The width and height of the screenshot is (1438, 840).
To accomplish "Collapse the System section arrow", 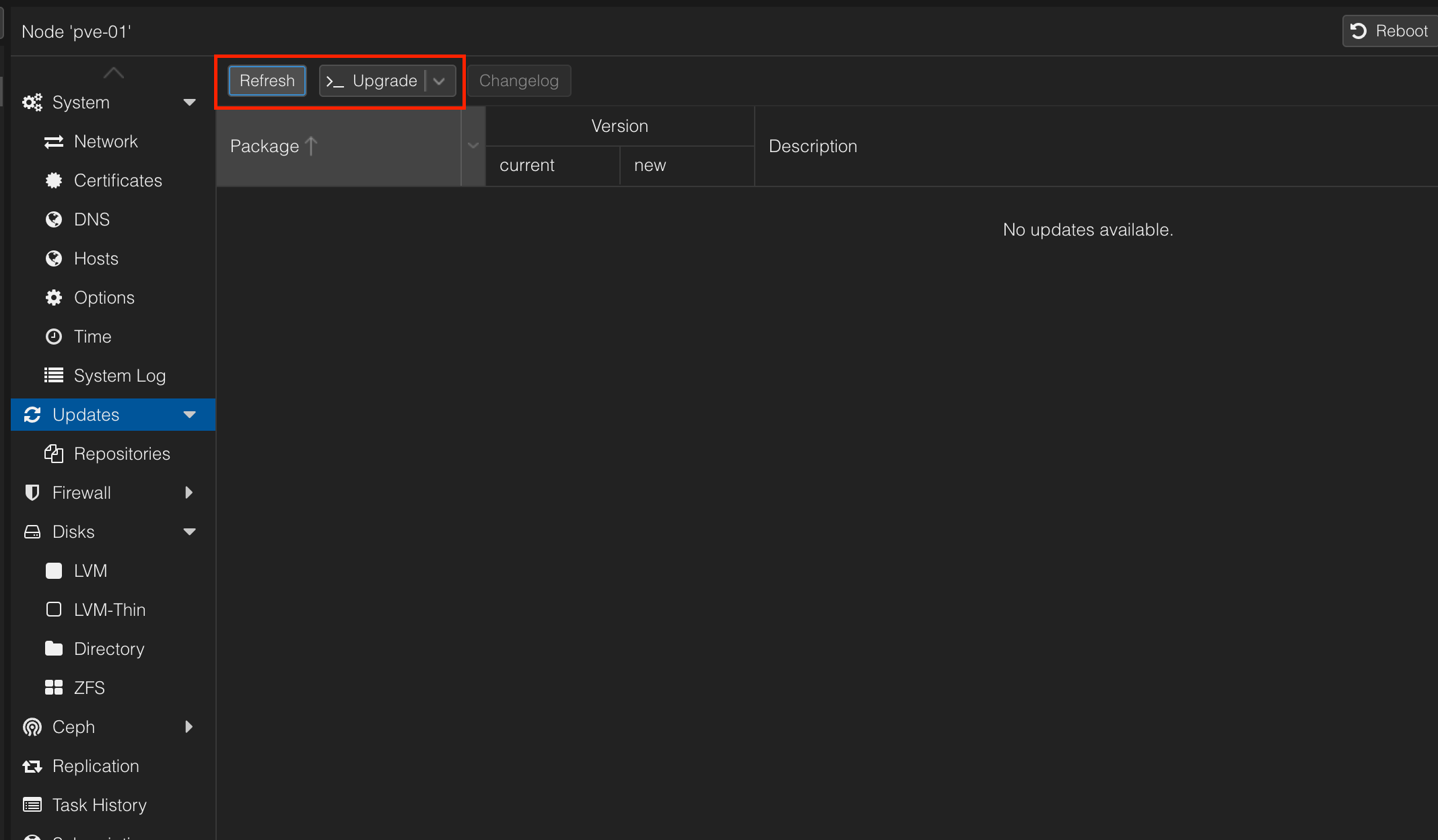I will (190, 102).
